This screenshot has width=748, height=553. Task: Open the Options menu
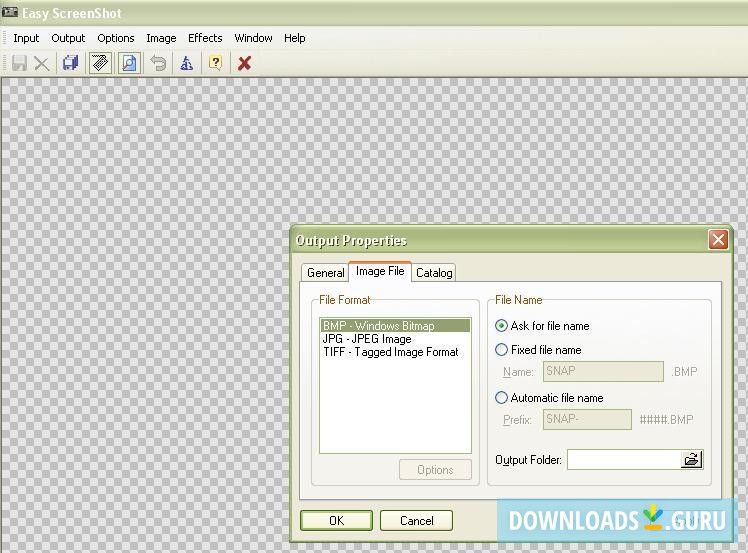tap(116, 38)
